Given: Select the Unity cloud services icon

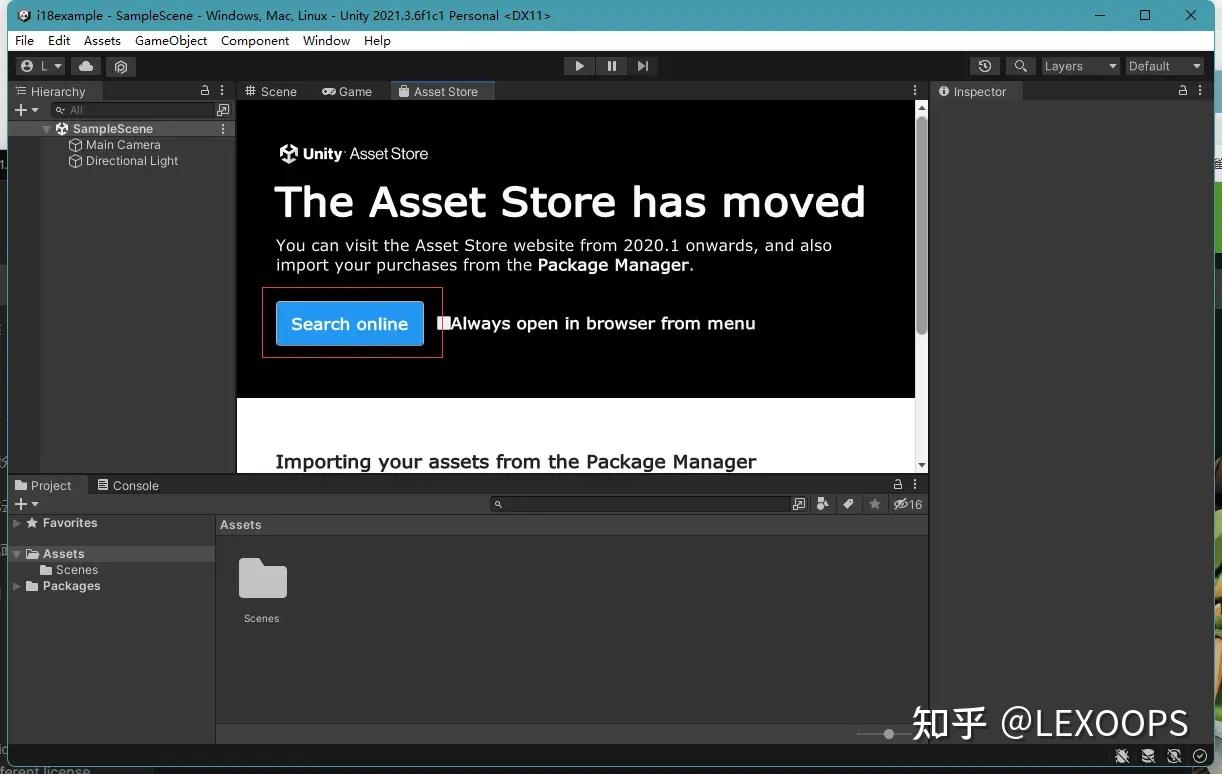Looking at the screenshot, I should pyautogui.click(x=85, y=66).
